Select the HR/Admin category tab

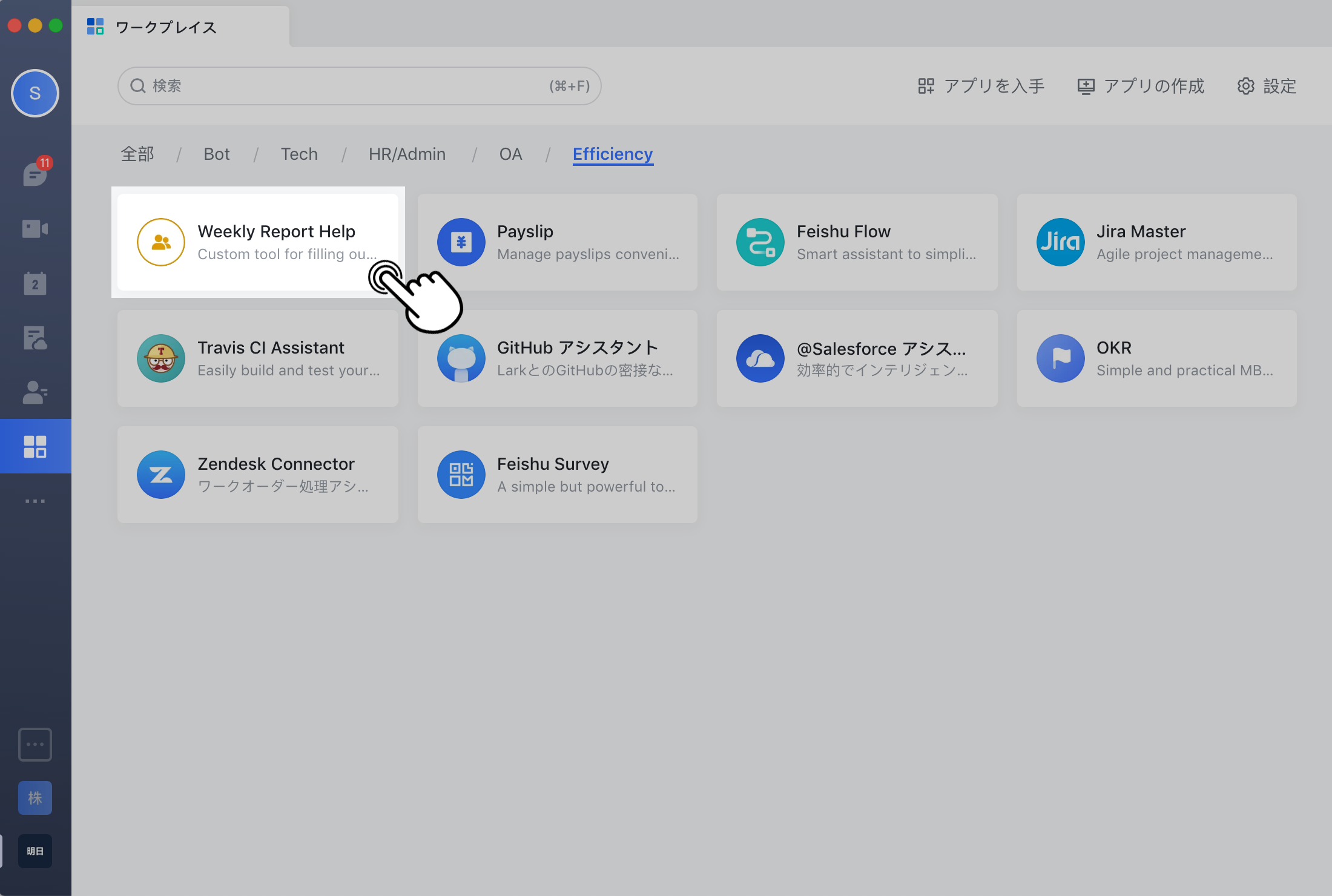pyautogui.click(x=407, y=154)
